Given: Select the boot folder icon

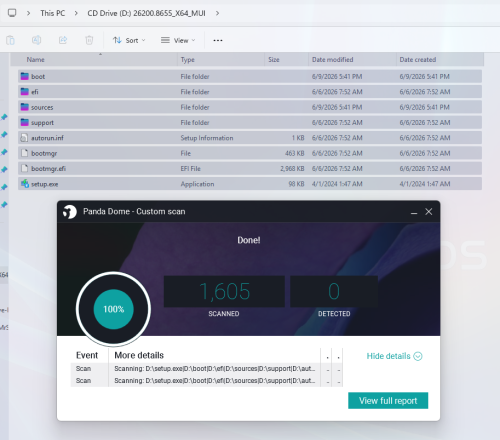Looking at the screenshot, I should pos(25,76).
